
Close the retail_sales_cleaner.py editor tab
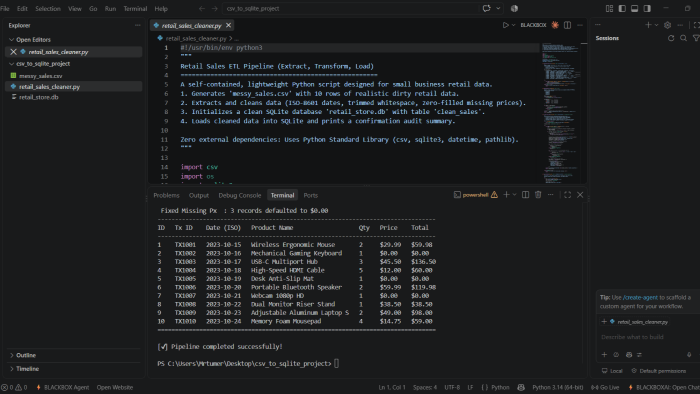229,25
